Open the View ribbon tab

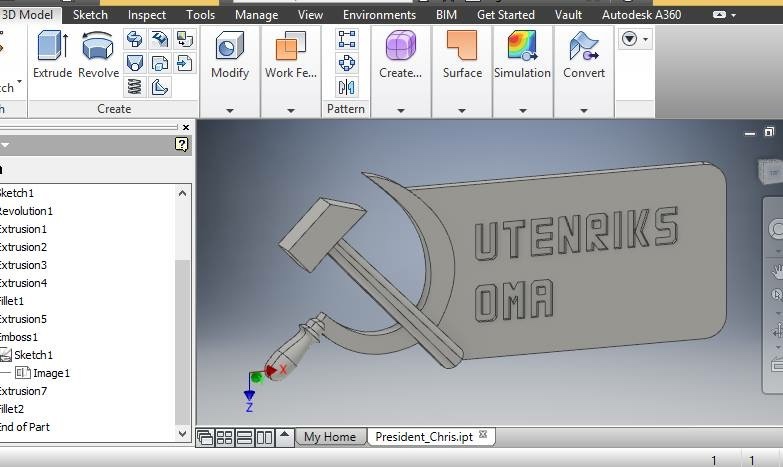click(x=310, y=15)
